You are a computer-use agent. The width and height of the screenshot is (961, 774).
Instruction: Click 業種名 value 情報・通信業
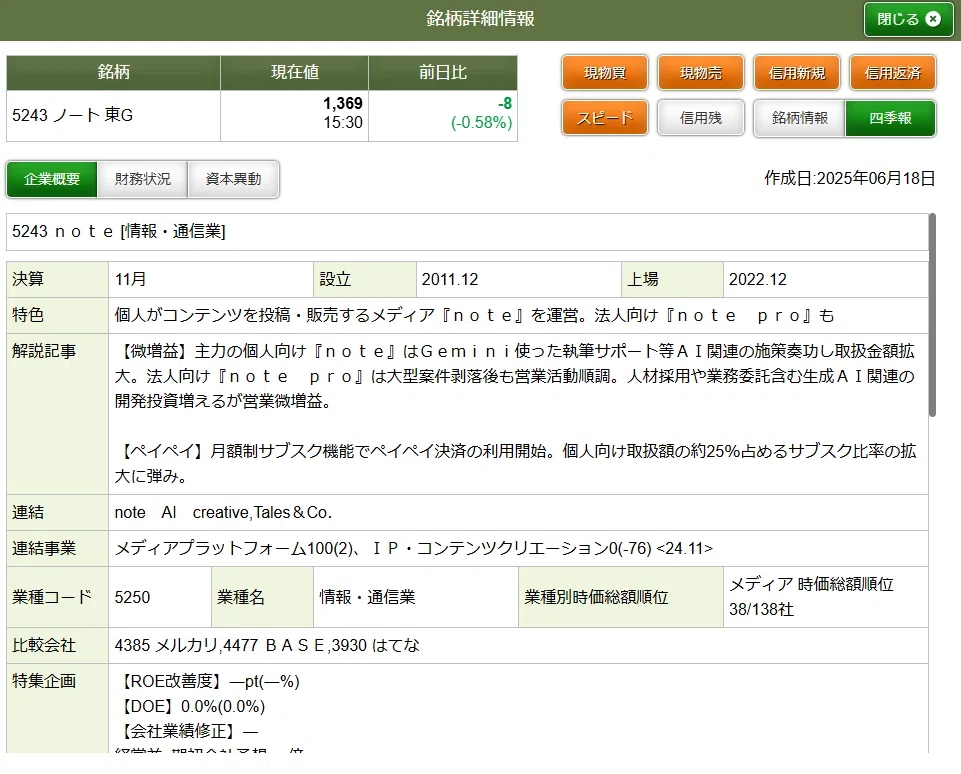(367, 597)
